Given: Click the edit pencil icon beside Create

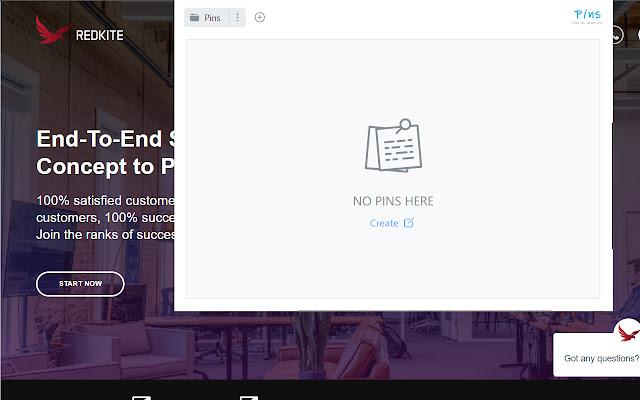Looking at the screenshot, I should (409, 222).
